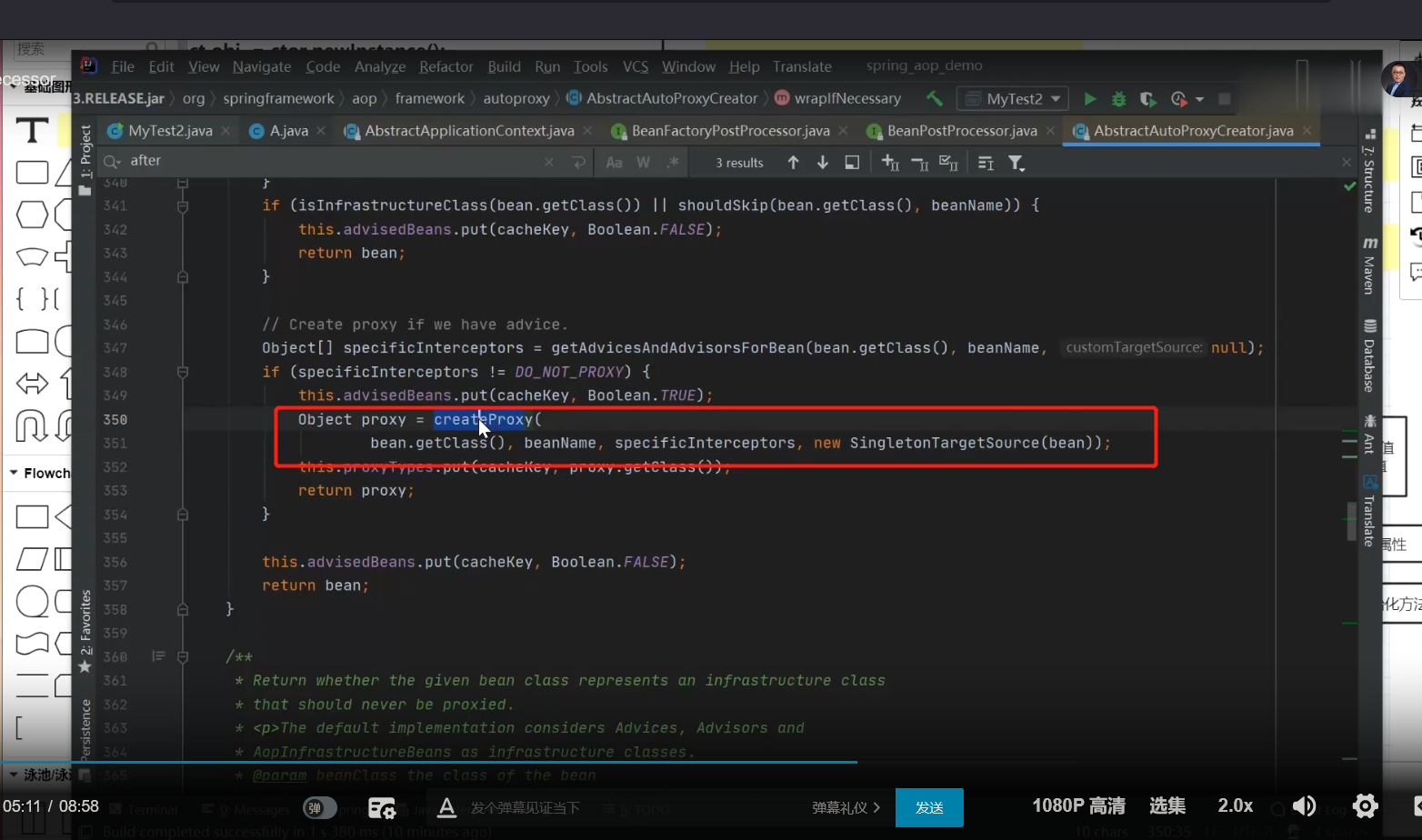
Task: Add selection for next occurrence icon
Action: click(x=890, y=163)
